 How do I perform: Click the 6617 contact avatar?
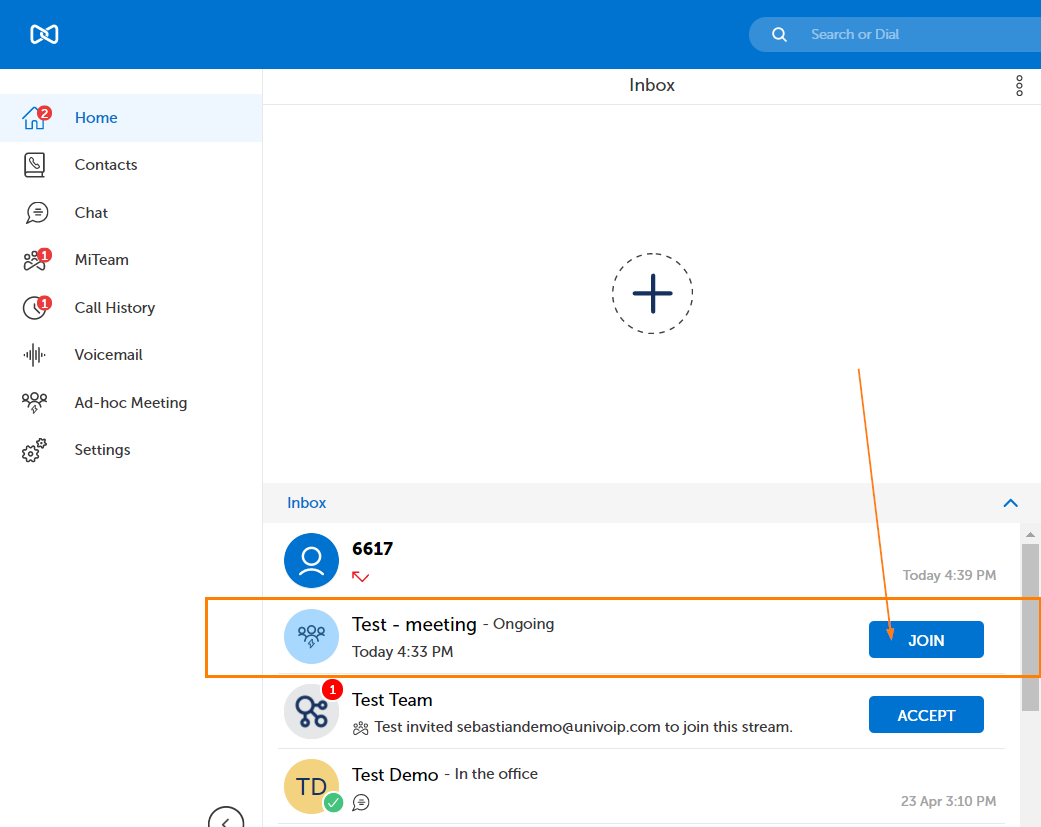[311, 560]
